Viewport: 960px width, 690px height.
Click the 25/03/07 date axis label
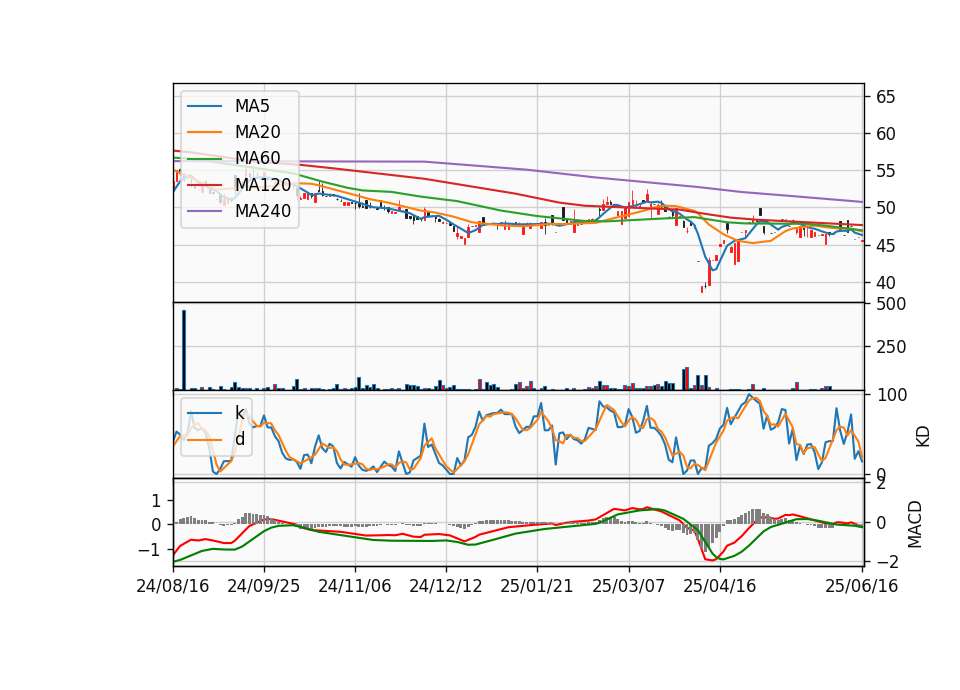[628, 586]
